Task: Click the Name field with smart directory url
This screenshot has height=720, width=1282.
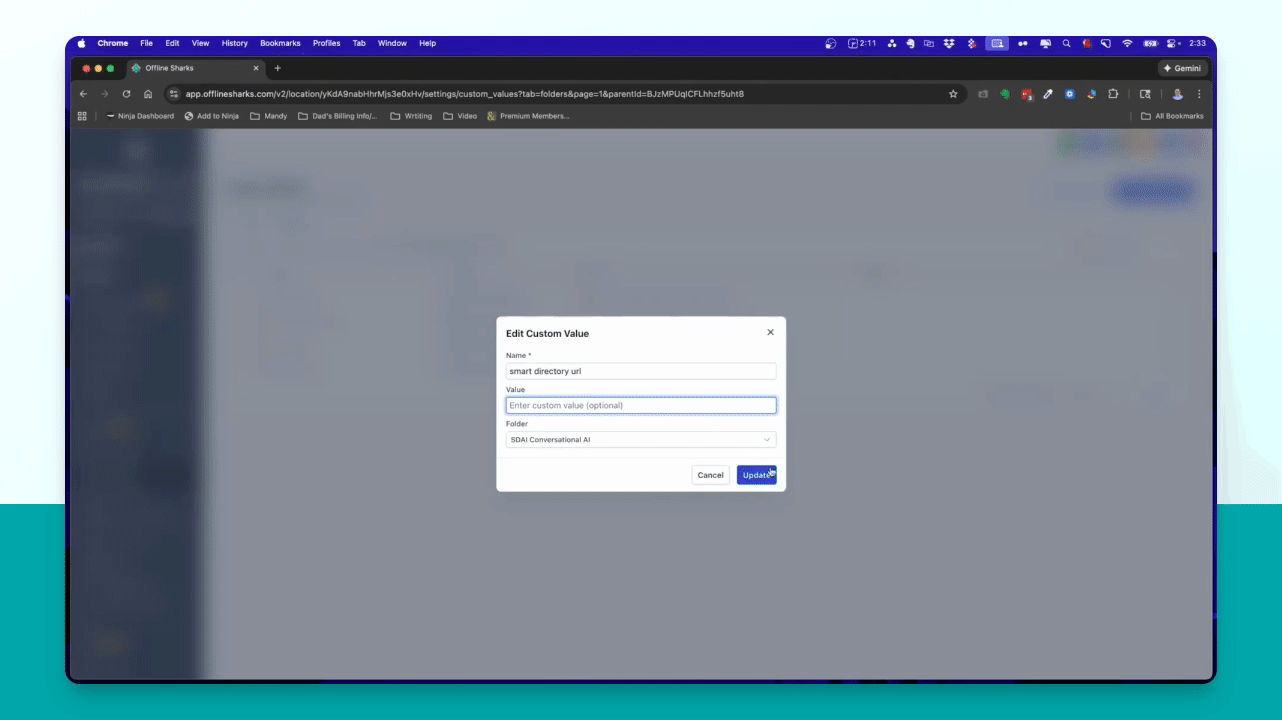Action: tap(641, 371)
